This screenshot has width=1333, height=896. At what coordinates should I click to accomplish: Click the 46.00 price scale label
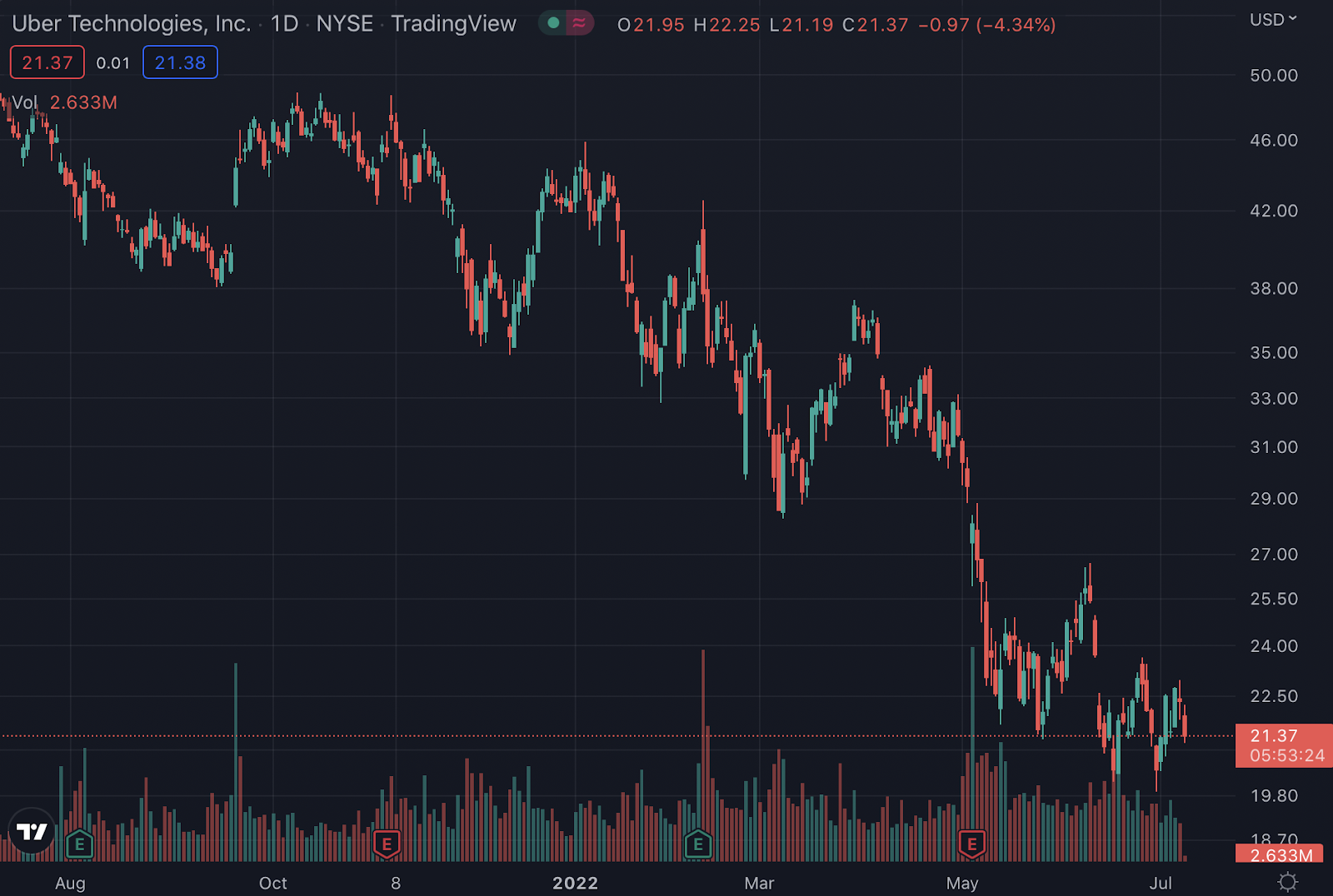1274,140
